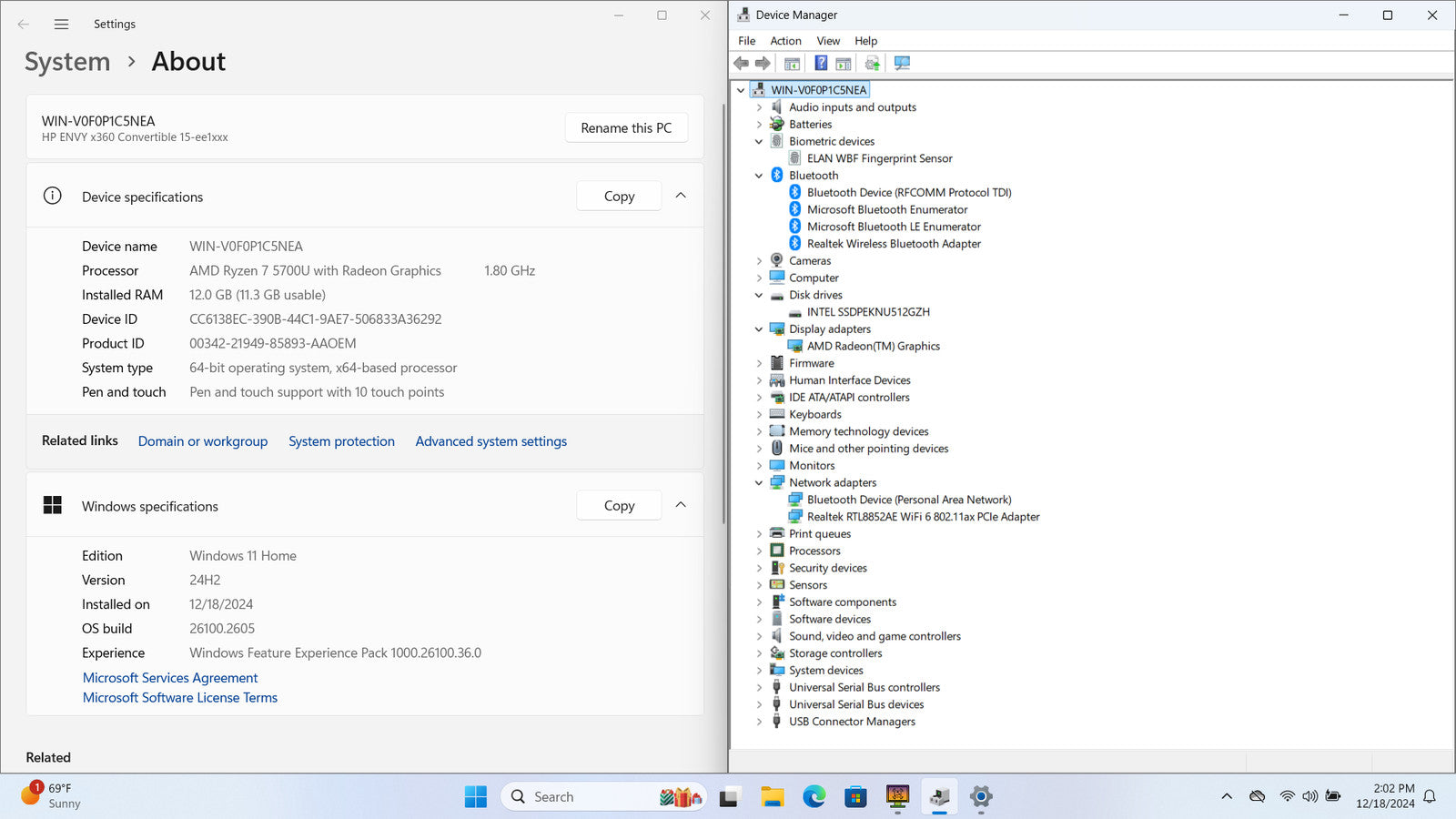
Task: Open File Explorer from taskbar
Action: tap(773, 797)
